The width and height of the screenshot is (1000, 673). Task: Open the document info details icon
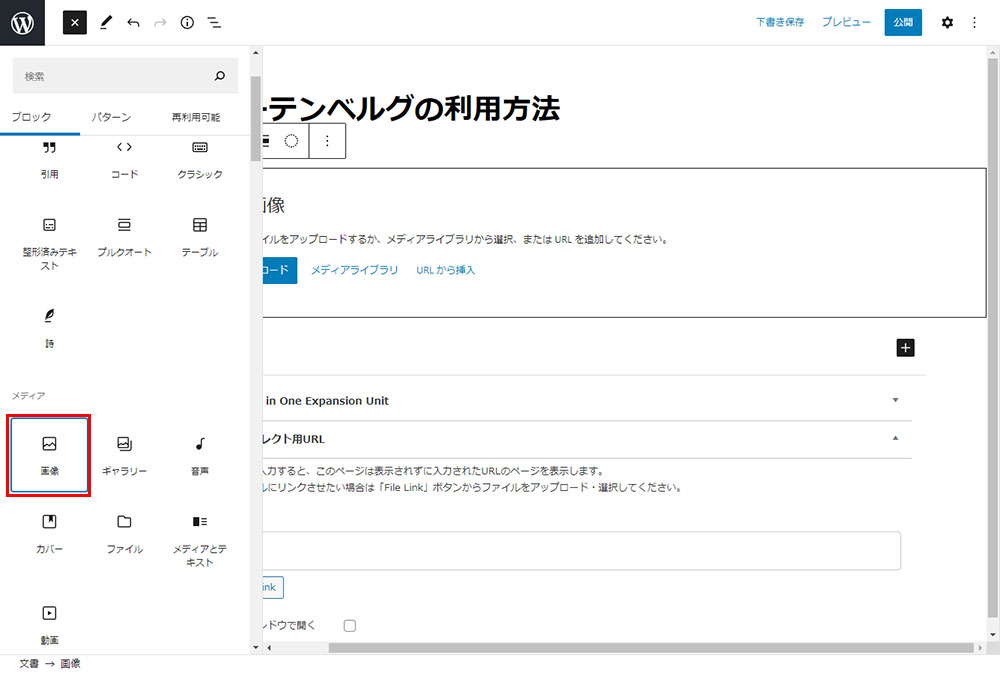click(x=187, y=22)
